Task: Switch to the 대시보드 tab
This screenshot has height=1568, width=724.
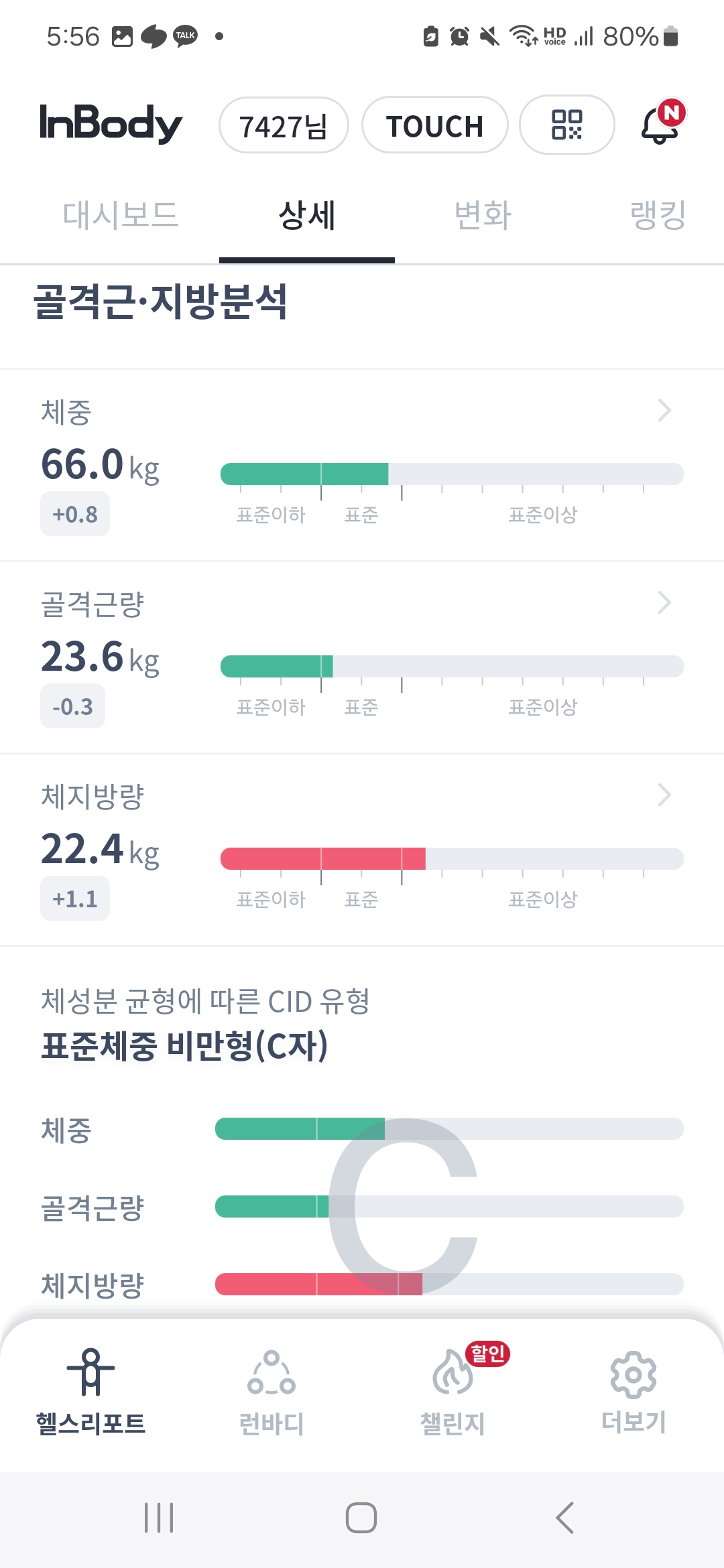Action: click(x=121, y=215)
